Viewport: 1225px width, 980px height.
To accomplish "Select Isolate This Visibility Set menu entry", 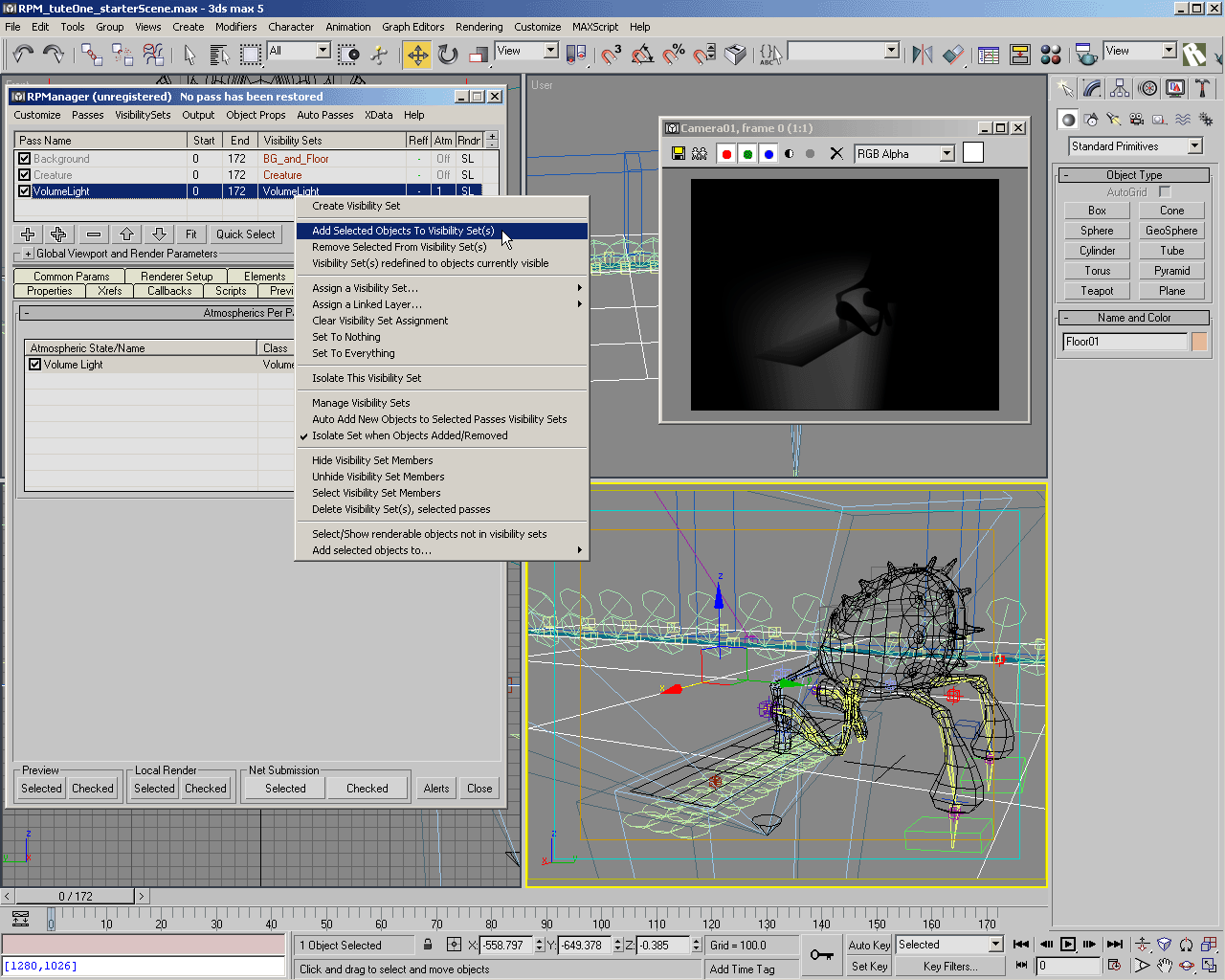I will (442, 378).
